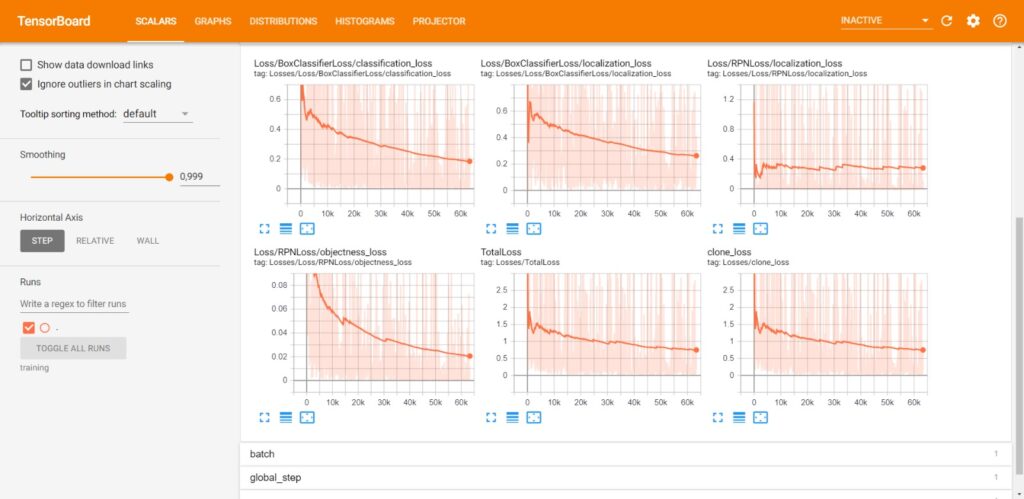Viewport: 1024px width, 499px height.
Task: Enable Show data download links checkbox
Action: click(x=27, y=65)
